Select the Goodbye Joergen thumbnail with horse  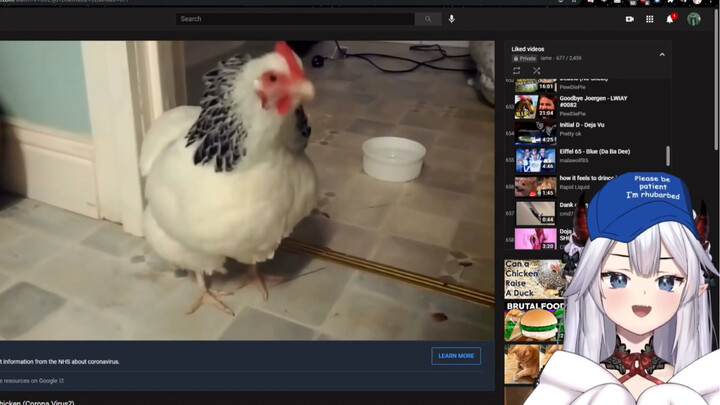pos(535,107)
